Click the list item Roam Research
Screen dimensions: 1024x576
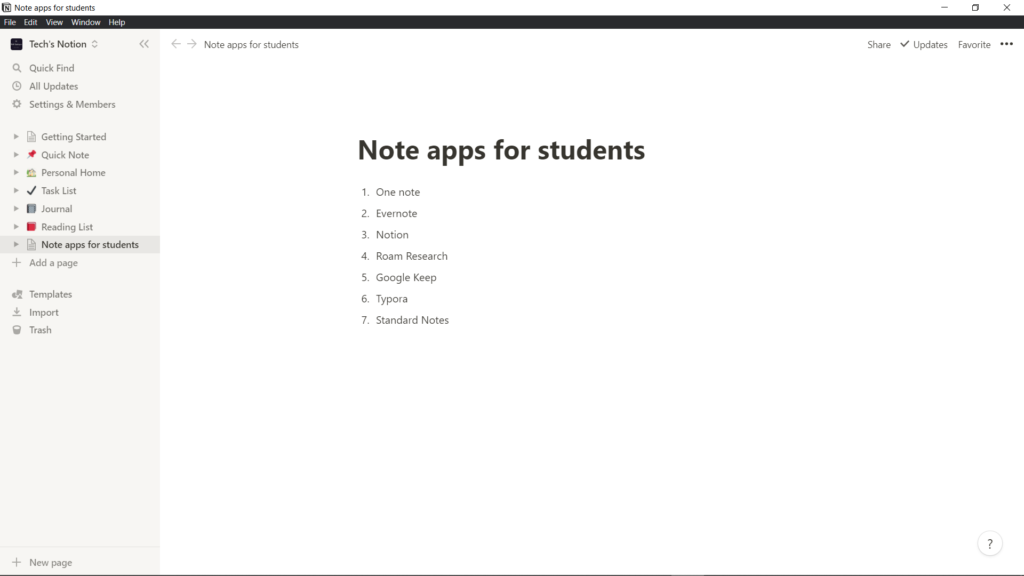411,256
